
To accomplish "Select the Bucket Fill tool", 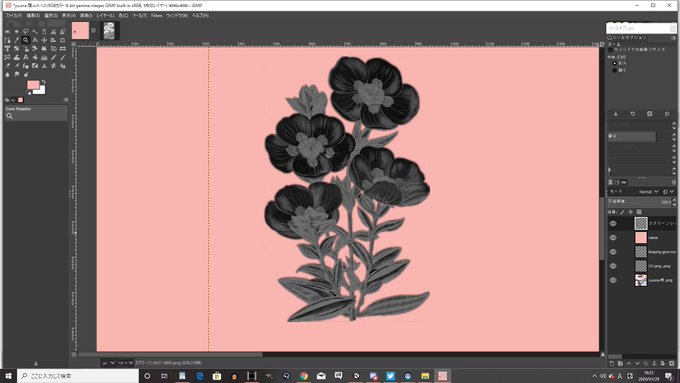I will pyautogui.click(x=35, y=57).
